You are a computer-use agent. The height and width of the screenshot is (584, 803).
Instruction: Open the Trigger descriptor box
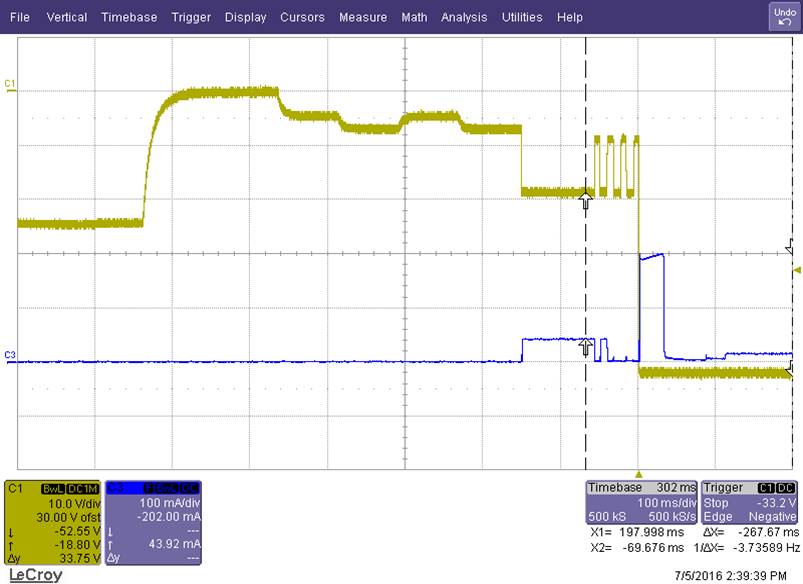pos(750,502)
